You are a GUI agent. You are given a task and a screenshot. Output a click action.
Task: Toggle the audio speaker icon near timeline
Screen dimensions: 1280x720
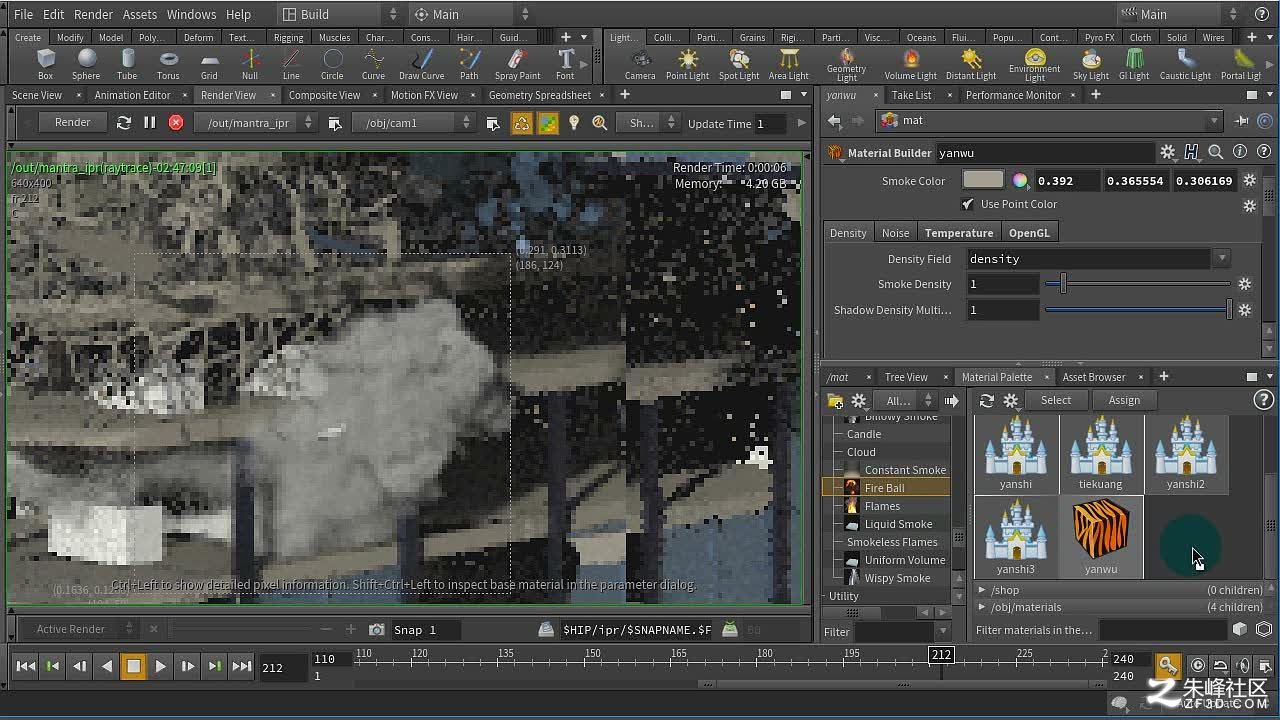pos(1243,666)
